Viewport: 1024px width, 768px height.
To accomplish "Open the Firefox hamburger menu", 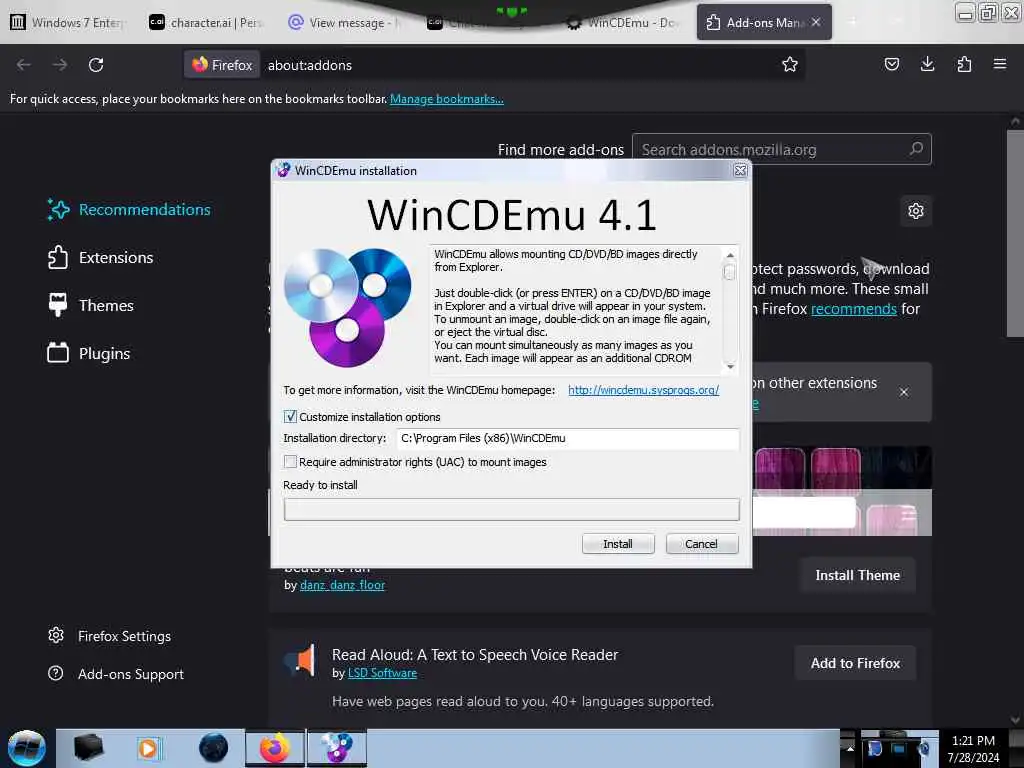I will point(999,64).
